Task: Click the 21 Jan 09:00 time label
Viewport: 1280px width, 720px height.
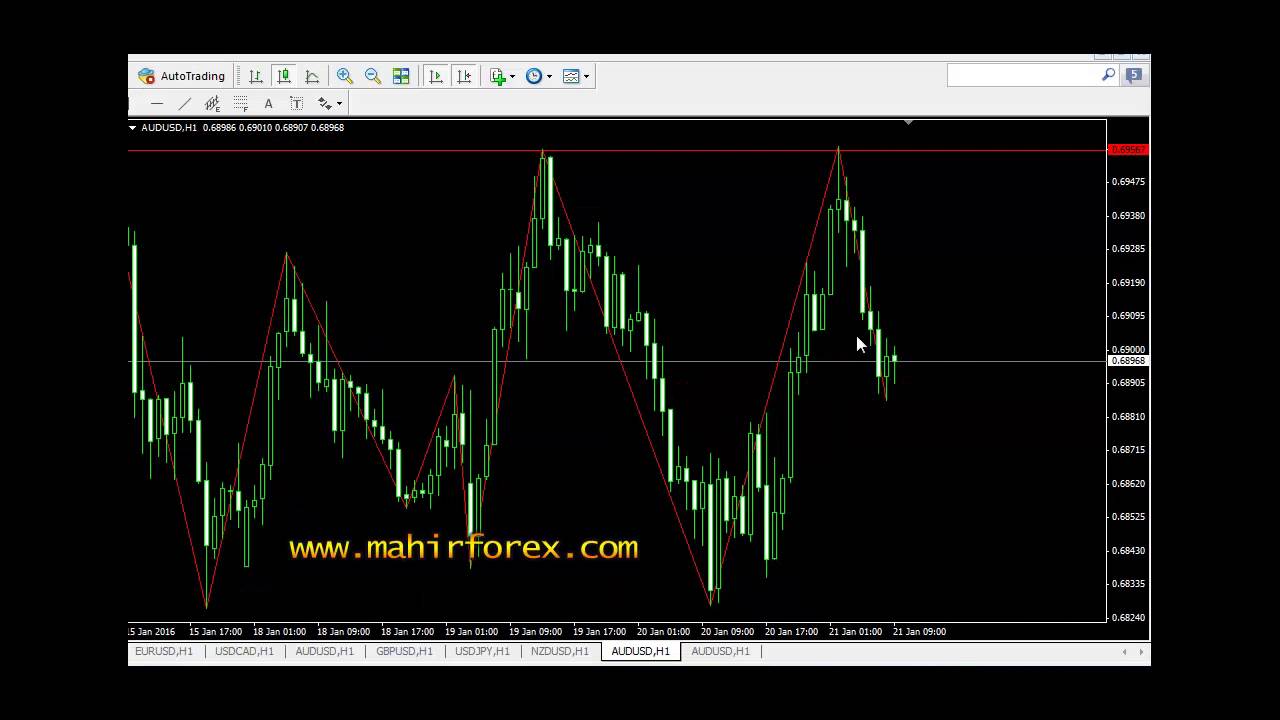Action: point(919,632)
